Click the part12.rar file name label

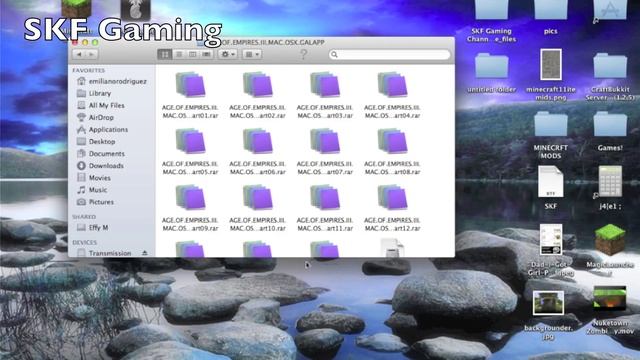pyautogui.click(x=393, y=224)
